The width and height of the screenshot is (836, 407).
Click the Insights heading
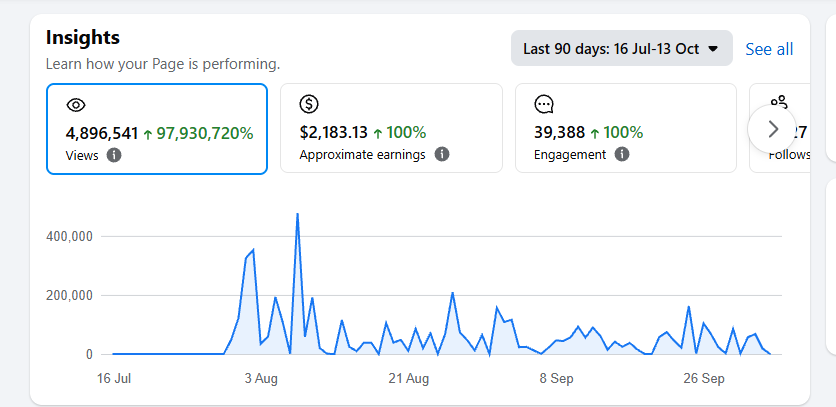pyautogui.click(x=83, y=38)
